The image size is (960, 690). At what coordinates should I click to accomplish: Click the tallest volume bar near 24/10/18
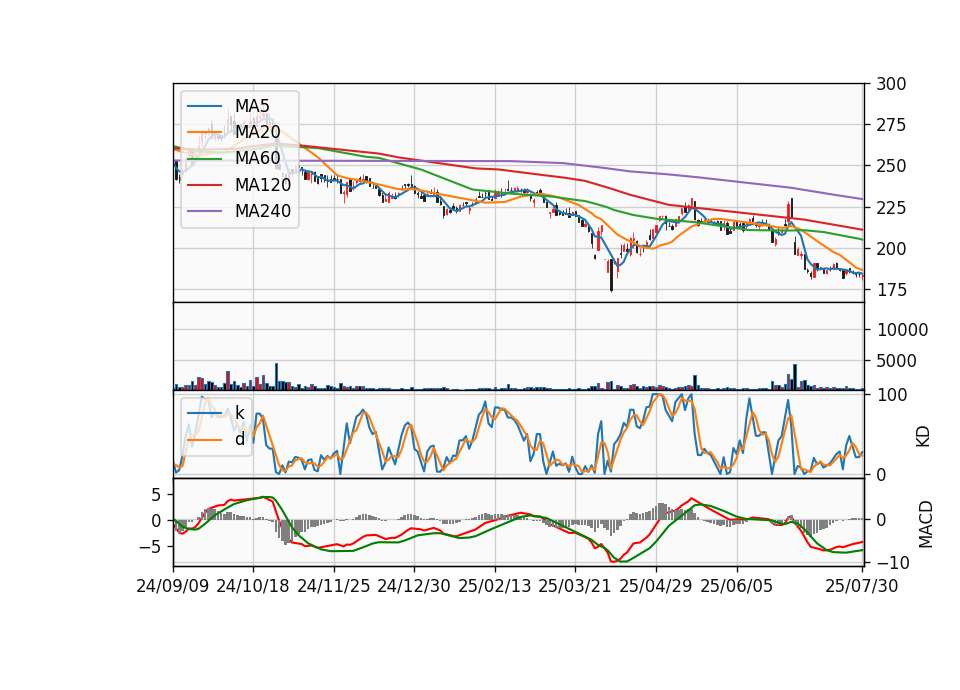coord(276,377)
